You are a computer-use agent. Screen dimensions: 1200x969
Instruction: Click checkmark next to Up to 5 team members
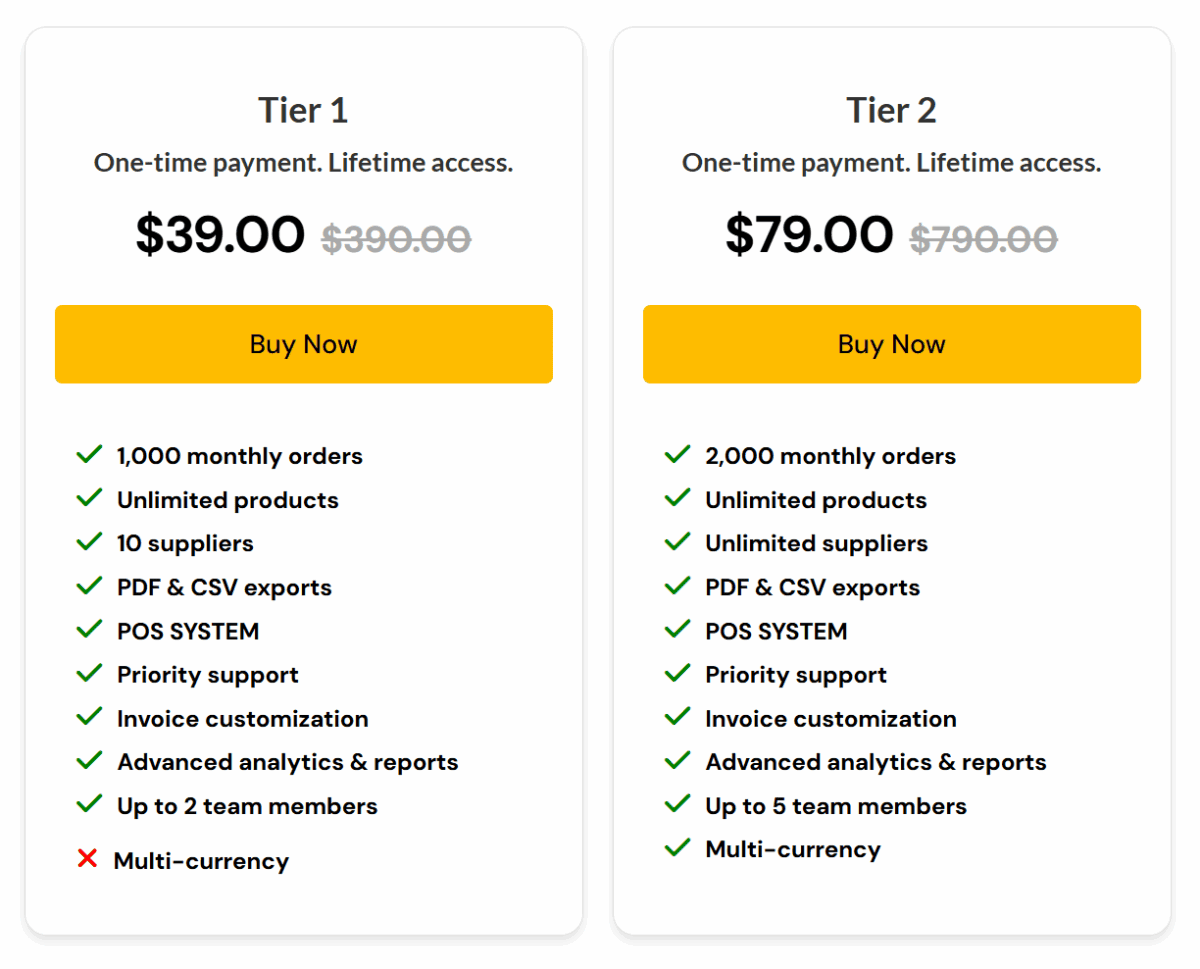click(x=678, y=804)
